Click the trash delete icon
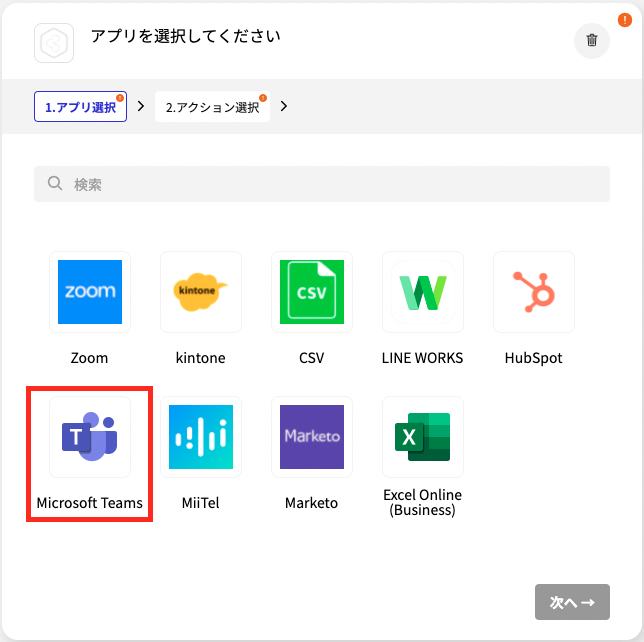 [x=591, y=41]
